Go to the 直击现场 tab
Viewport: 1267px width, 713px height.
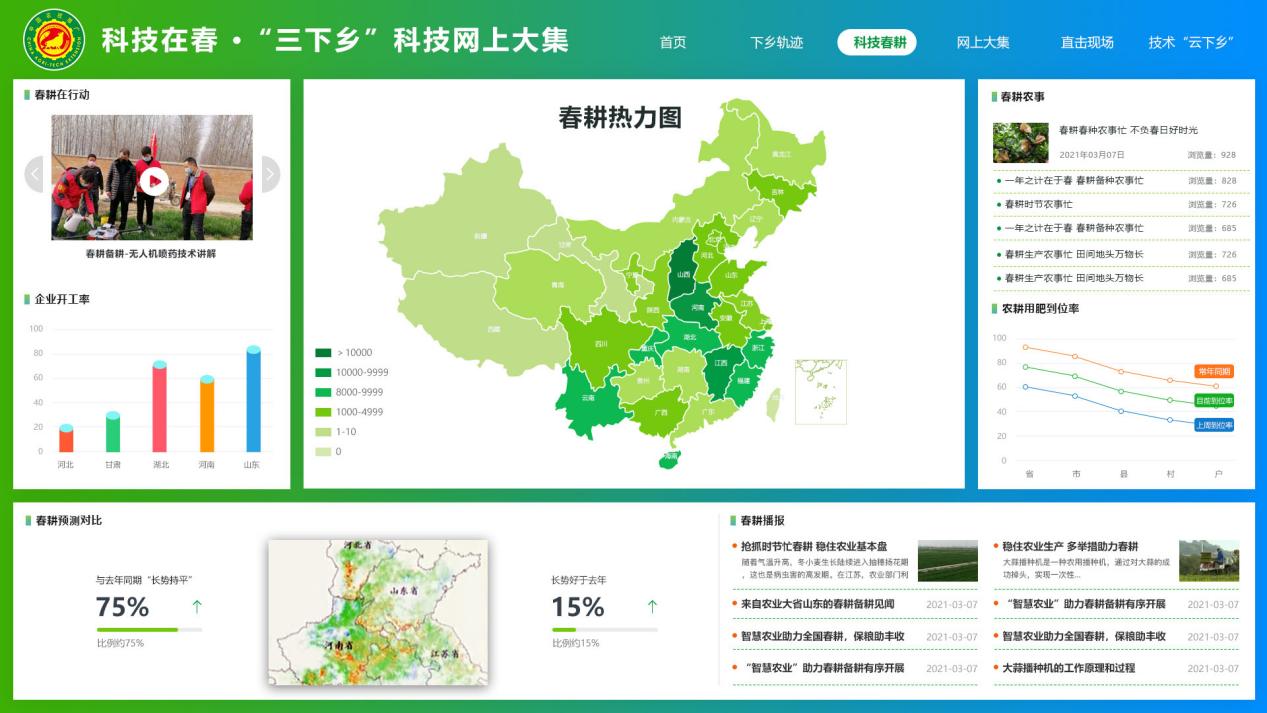pyautogui.click(x=1087, y=42)
